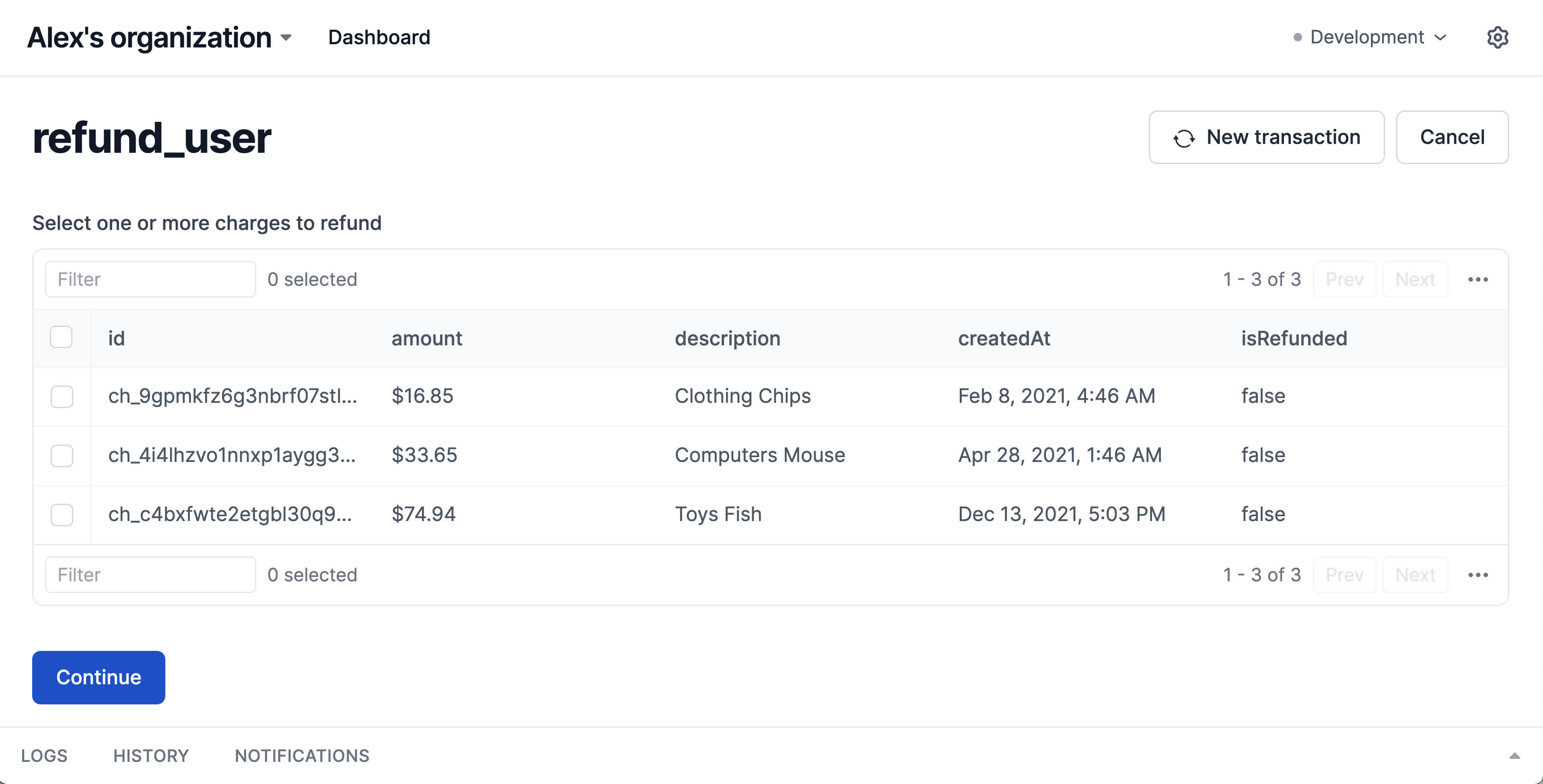The width and height of the screenshot is (1543, 784).
Task: Click the bottom Filter input field
Action: coord(150,575)
